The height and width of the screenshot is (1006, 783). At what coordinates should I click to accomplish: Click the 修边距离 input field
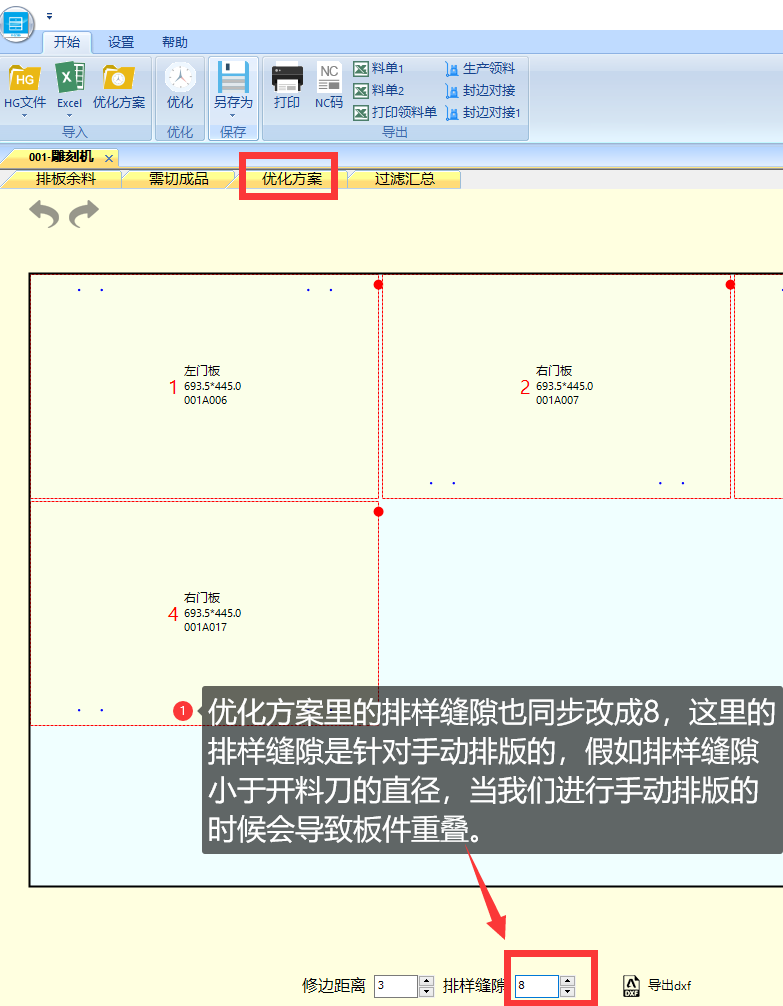pos(396,985)
